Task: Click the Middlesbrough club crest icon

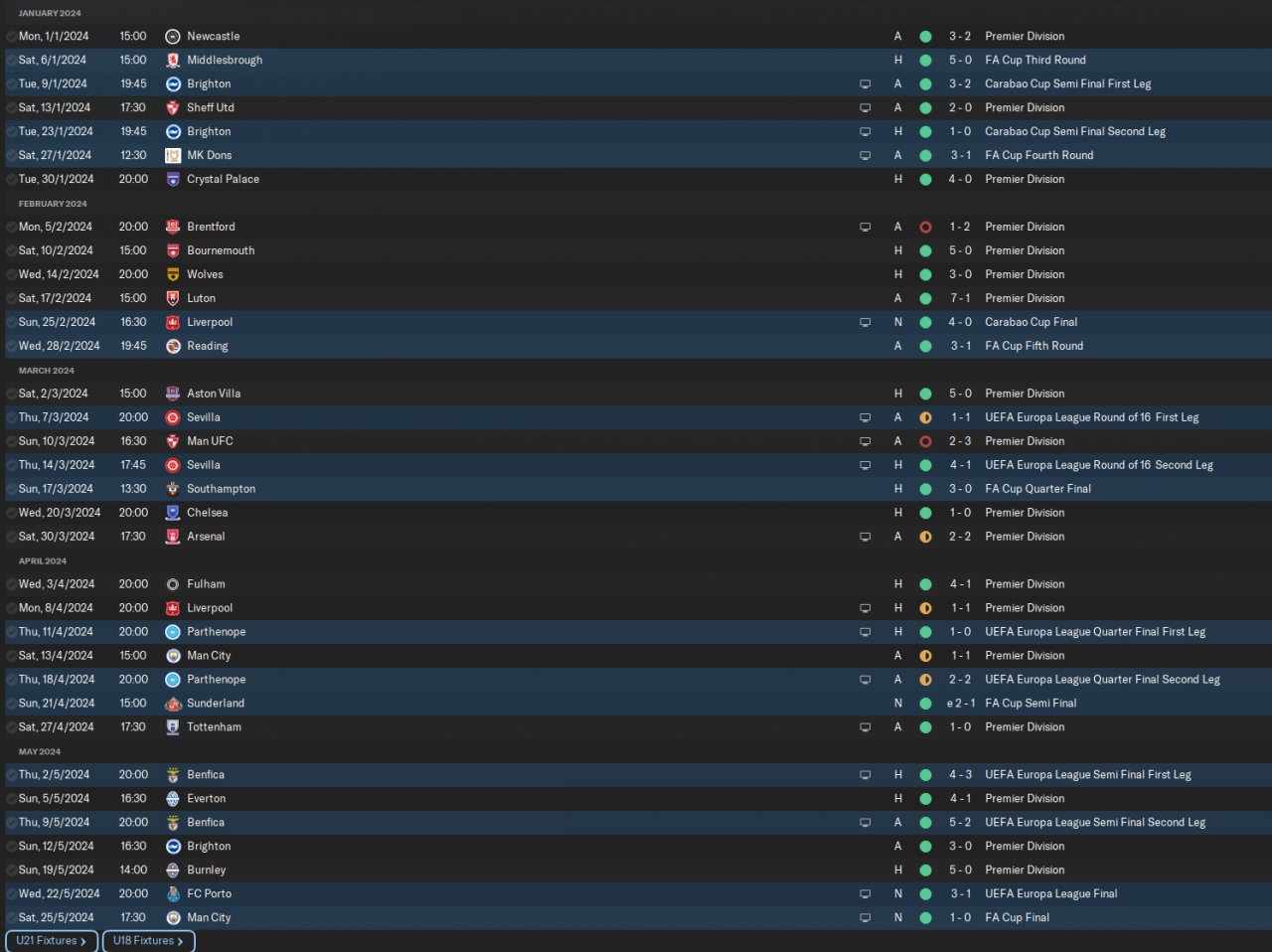Action: tap(173, 60)
